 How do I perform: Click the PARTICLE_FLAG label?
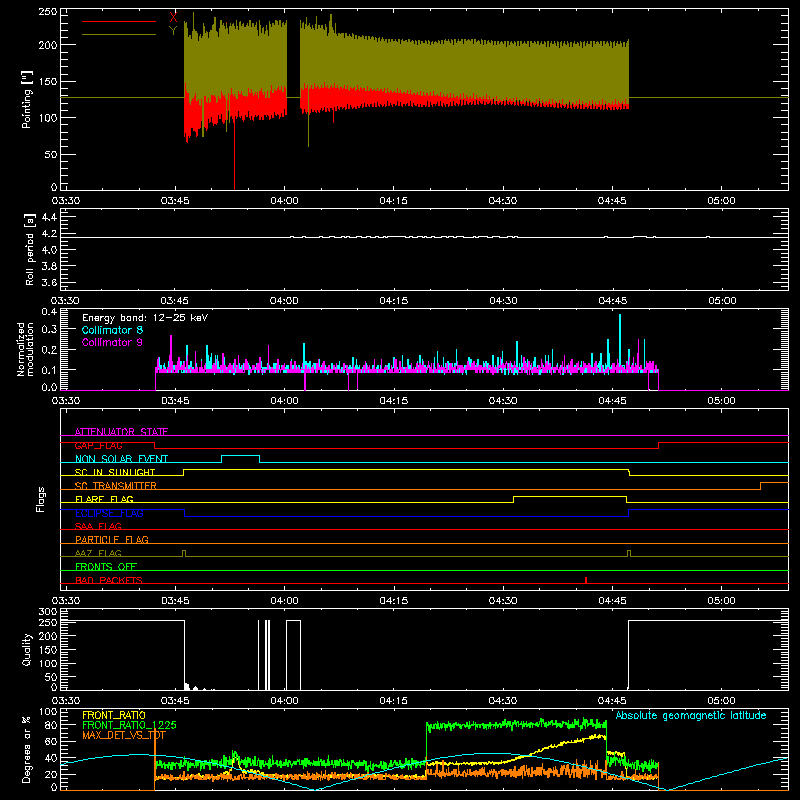[112, 540]
